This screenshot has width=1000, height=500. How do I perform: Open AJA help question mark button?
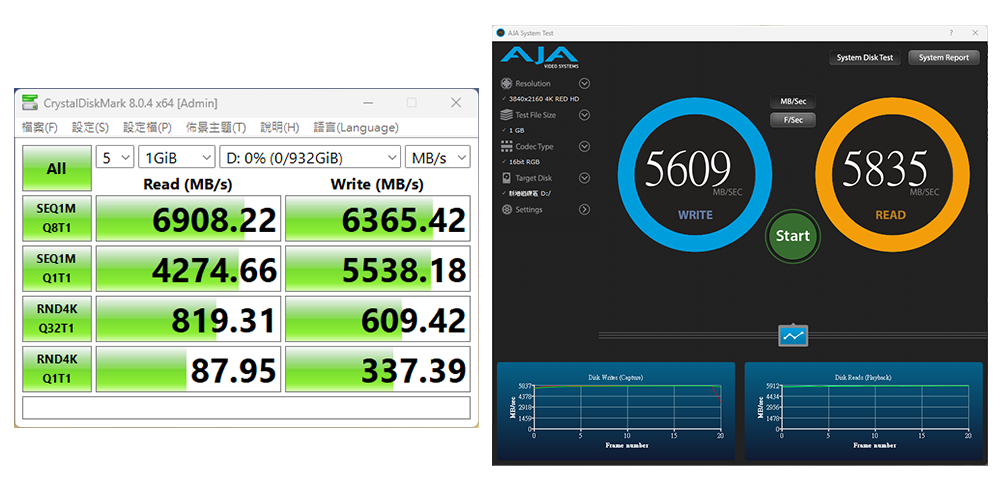(951, 33)
